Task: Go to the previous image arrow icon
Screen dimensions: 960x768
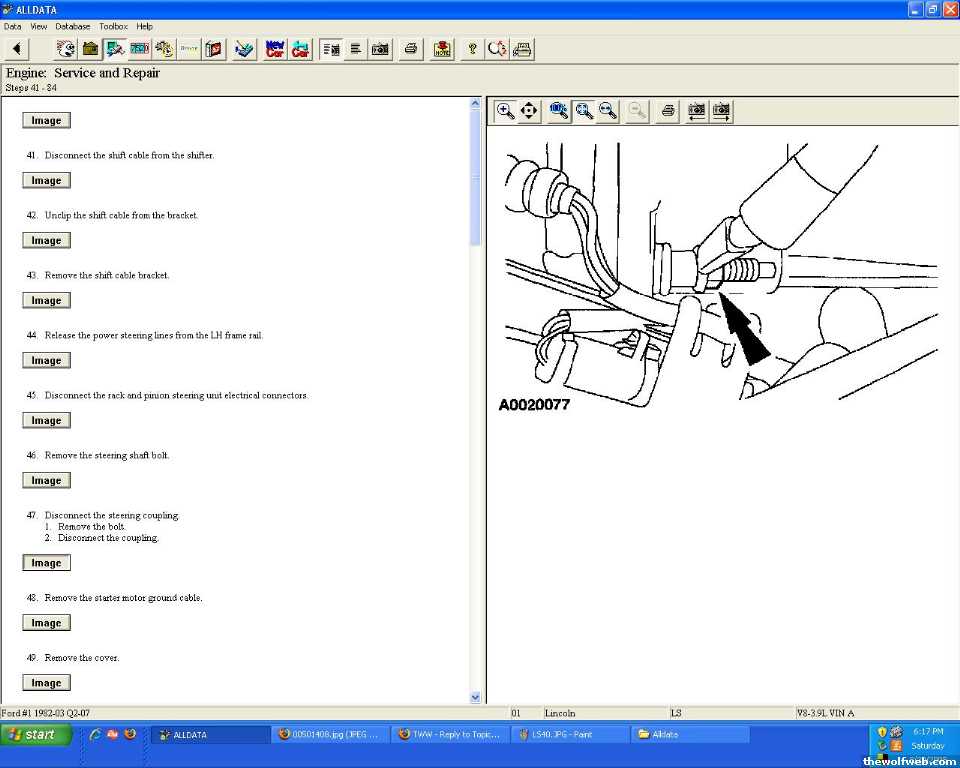Action: pos(696,111)
